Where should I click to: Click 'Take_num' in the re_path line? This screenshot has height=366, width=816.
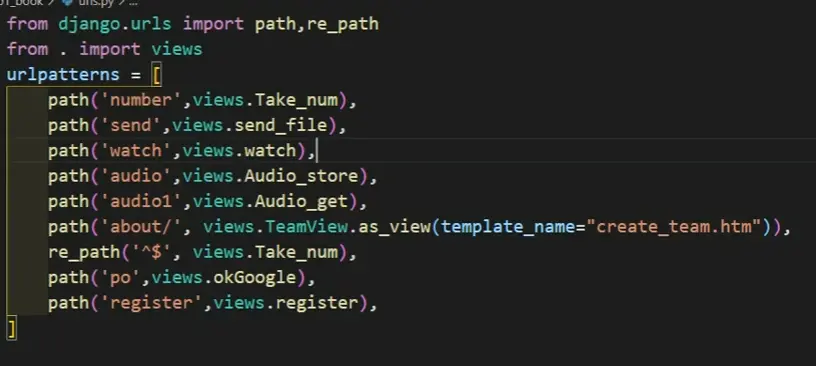pos(296,253)
